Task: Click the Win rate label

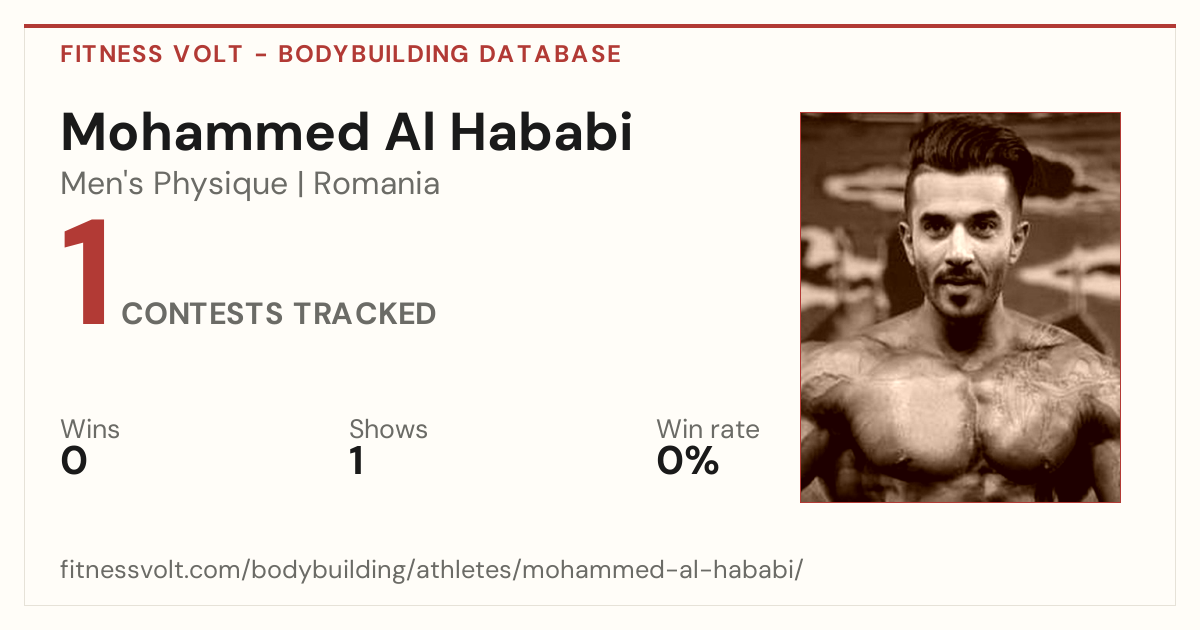Action: click(x=708, y=430)
